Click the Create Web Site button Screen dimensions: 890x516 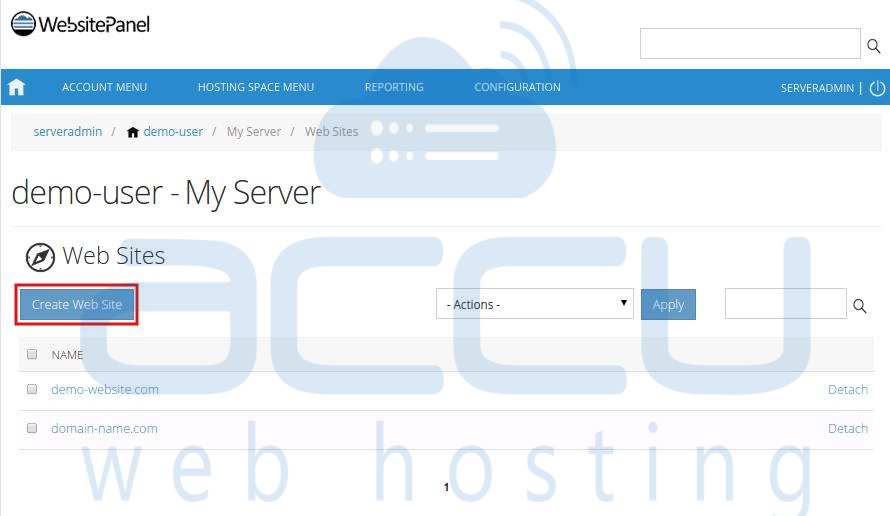click(x=77, y=304)
